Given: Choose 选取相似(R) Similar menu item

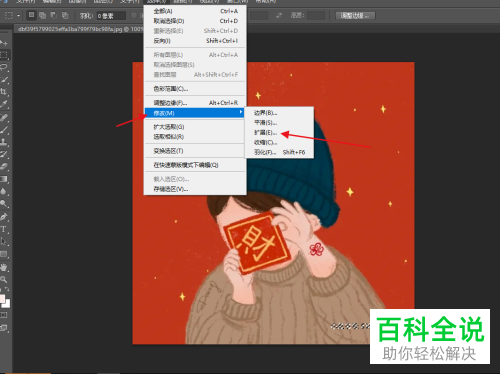Looking at the screenshot, I should [196, 137].
